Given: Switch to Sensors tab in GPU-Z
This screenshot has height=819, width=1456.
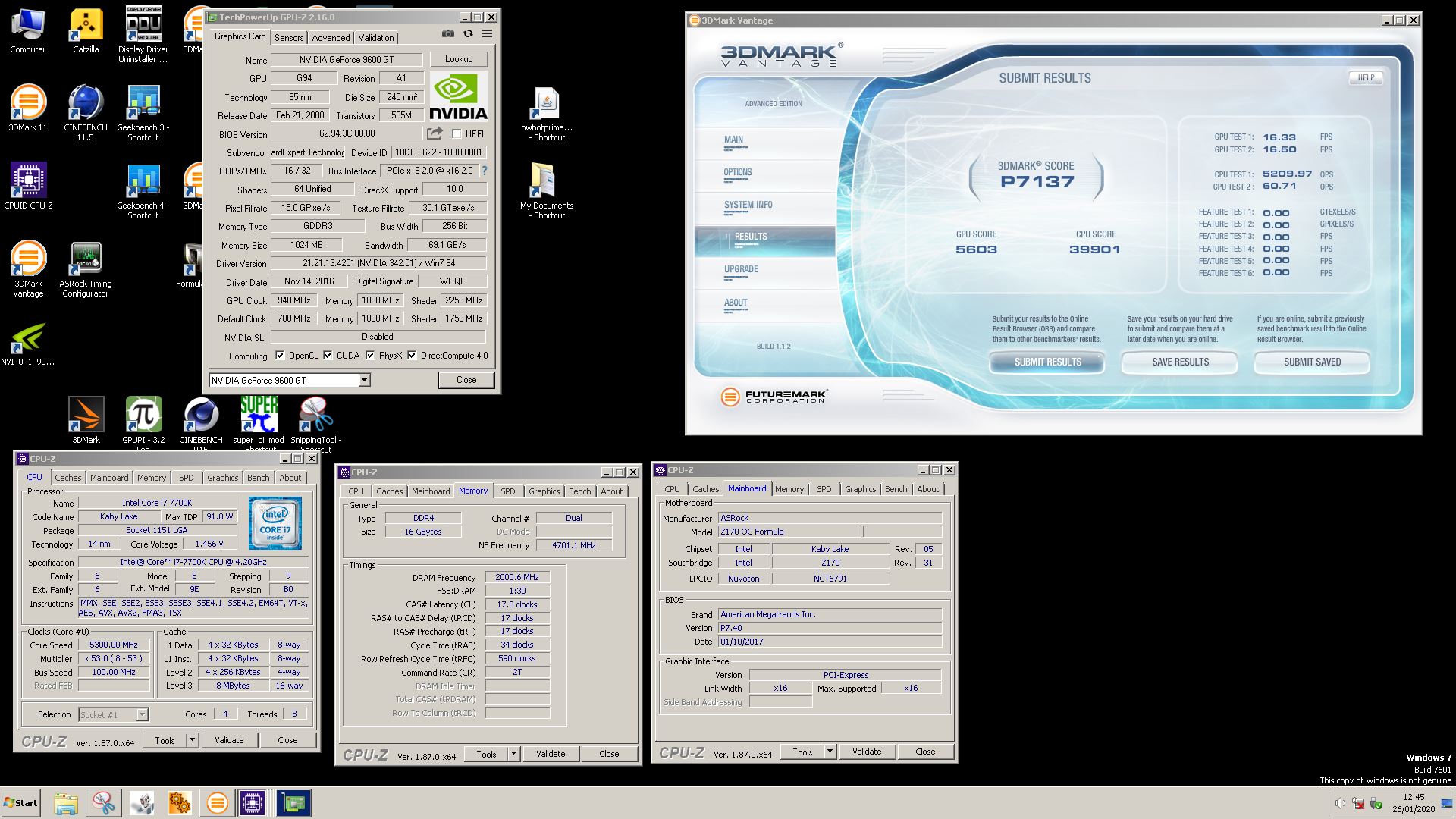Looking at the screenshot, I should [289, 37].
